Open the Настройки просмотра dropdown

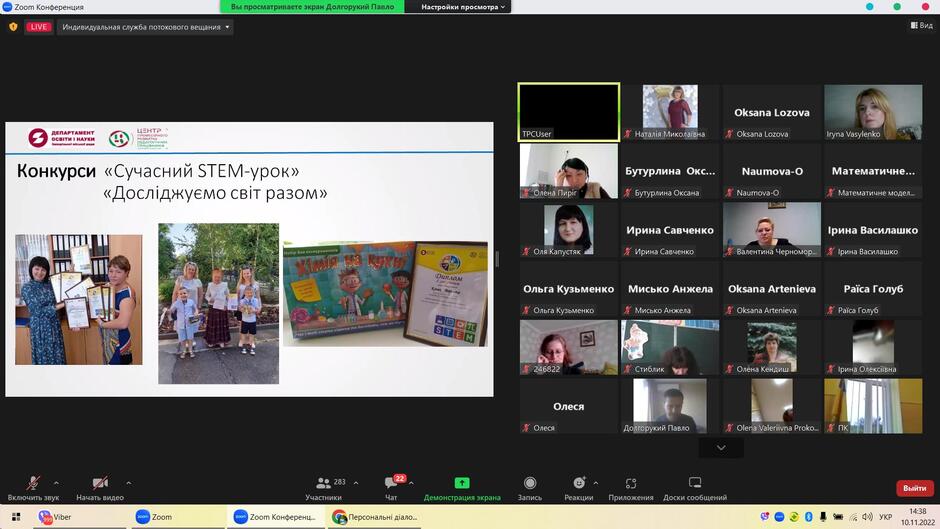coord(463,7)
